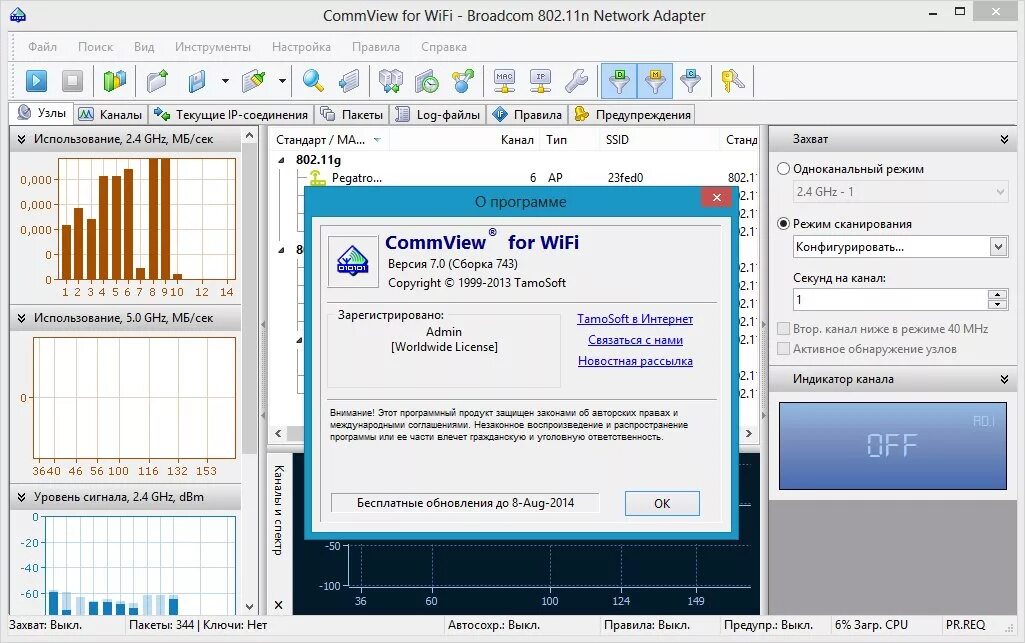Toggle the C control packets funnel filter
The height and width of the screenshot is (643, 1025).
690,81
